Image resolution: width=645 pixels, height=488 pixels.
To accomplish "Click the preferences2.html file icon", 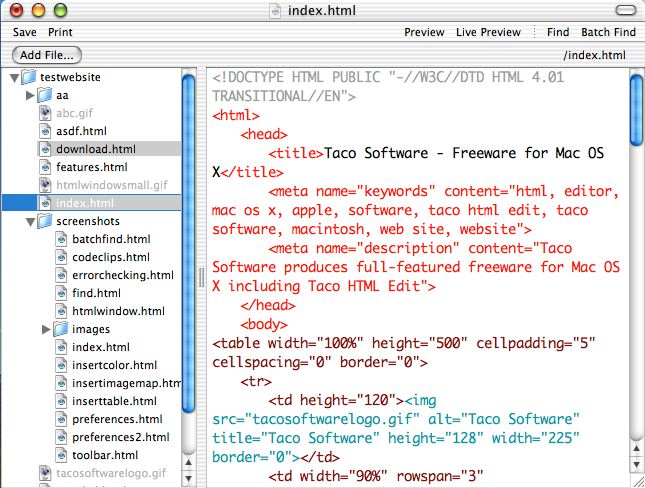I will click(61, 437).
